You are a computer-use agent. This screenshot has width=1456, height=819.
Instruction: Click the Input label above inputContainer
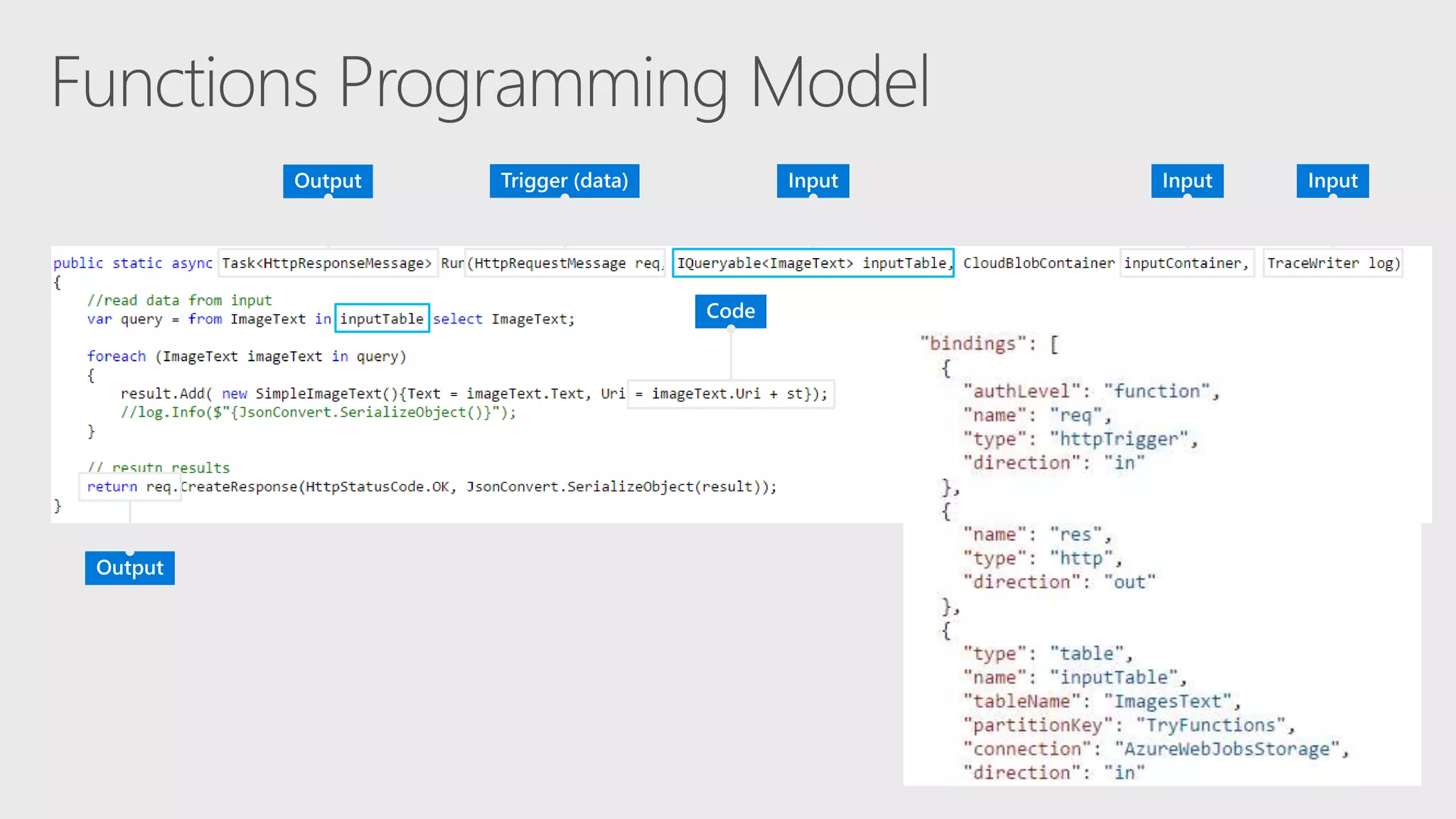pyautogui.click(x=1187, y=181)
